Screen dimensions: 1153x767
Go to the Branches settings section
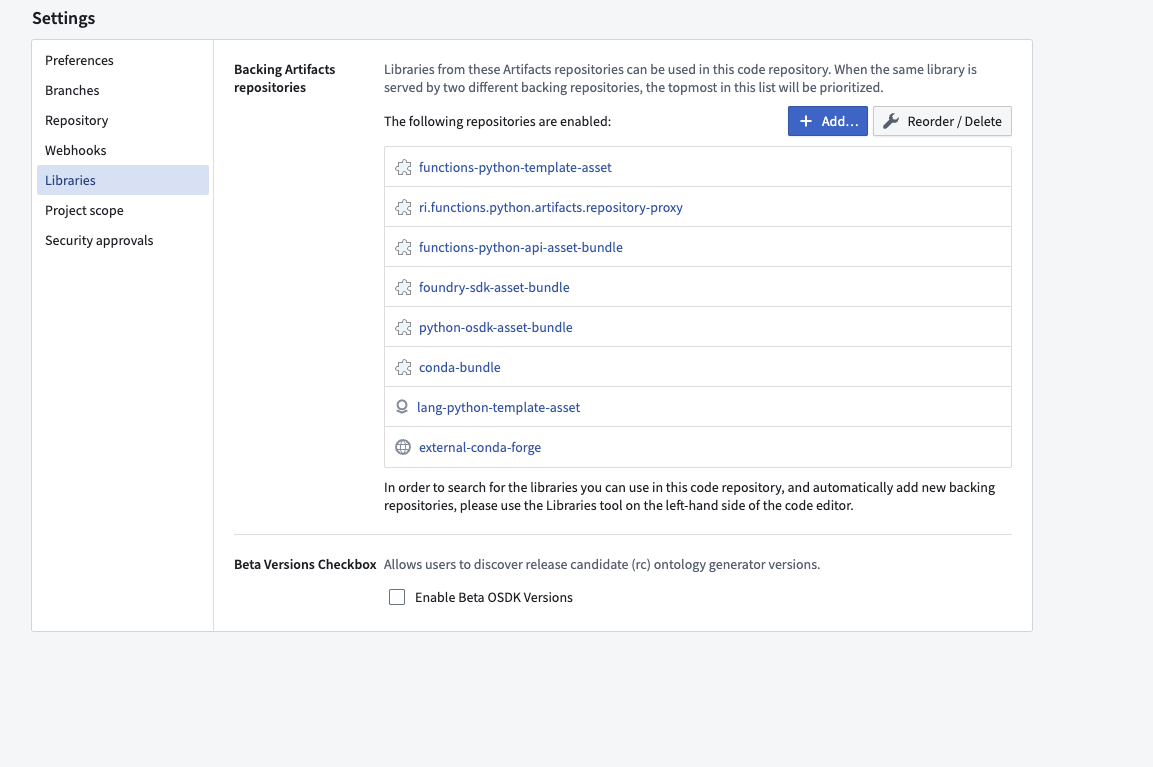pyautogui.click(x=123, y=90)
